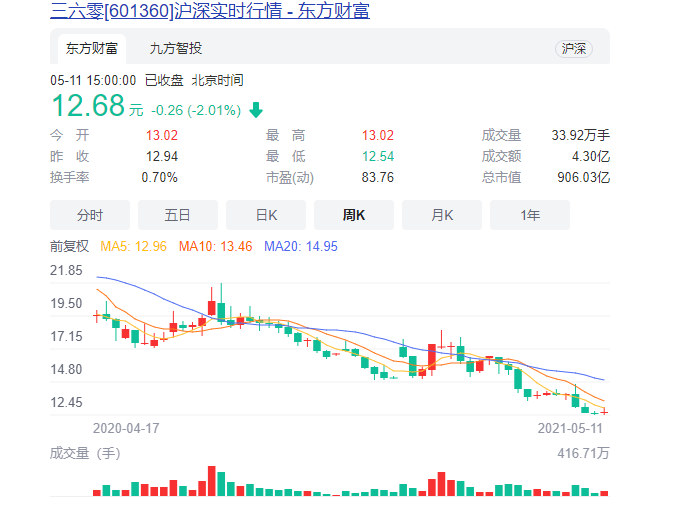Click the tallest red volume bar
Screen dimensions: 691x508
click(211, 481)
